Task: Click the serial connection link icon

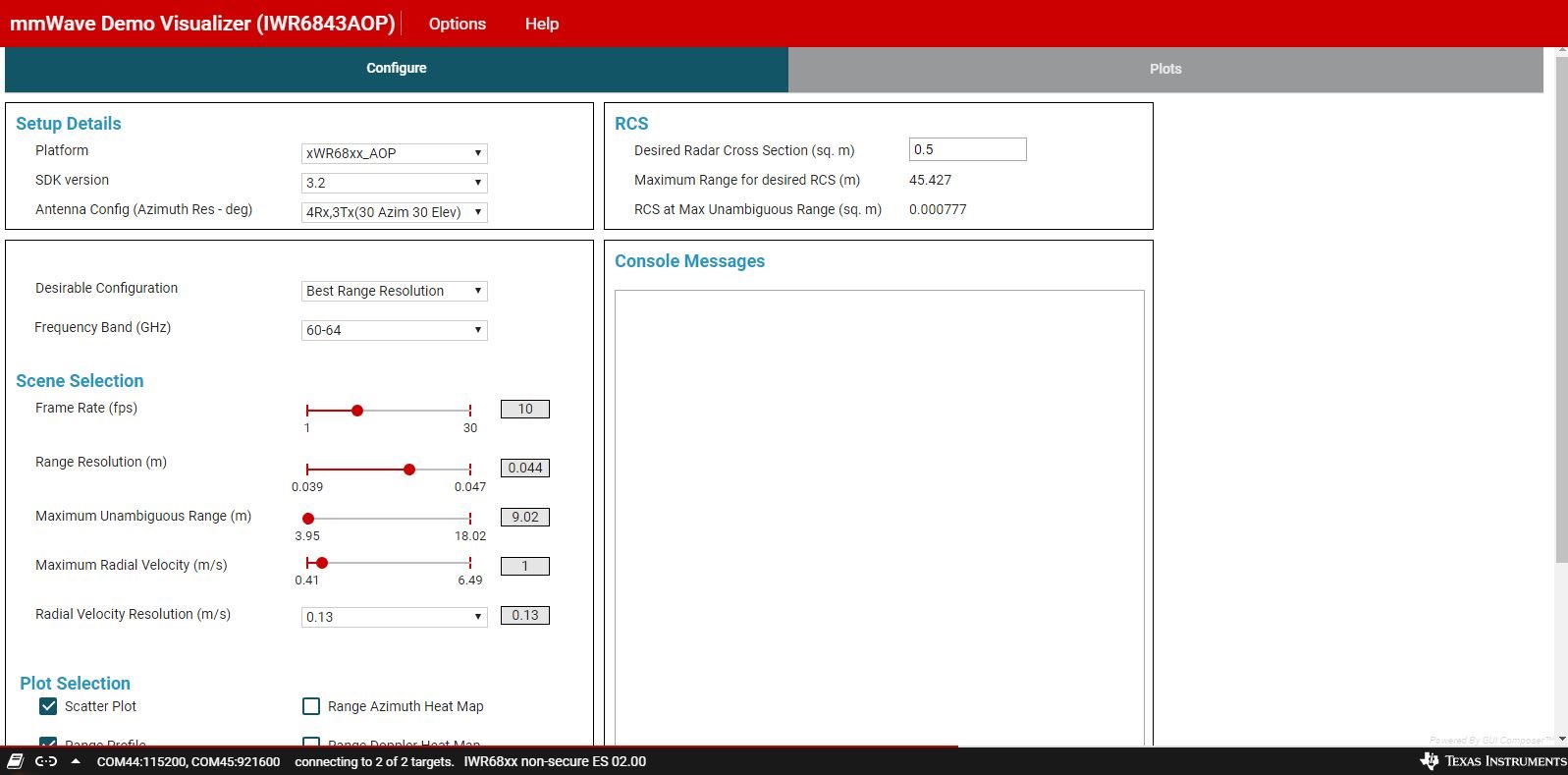Action: [46, 761]
